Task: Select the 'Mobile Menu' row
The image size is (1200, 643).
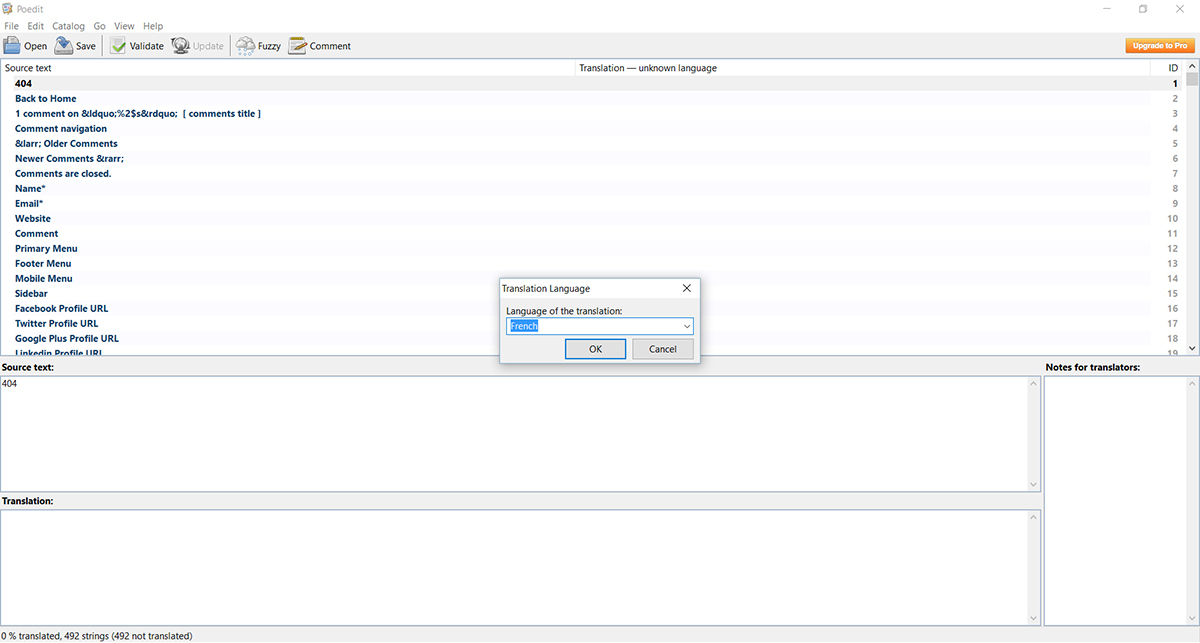Action: coord(592,279)
